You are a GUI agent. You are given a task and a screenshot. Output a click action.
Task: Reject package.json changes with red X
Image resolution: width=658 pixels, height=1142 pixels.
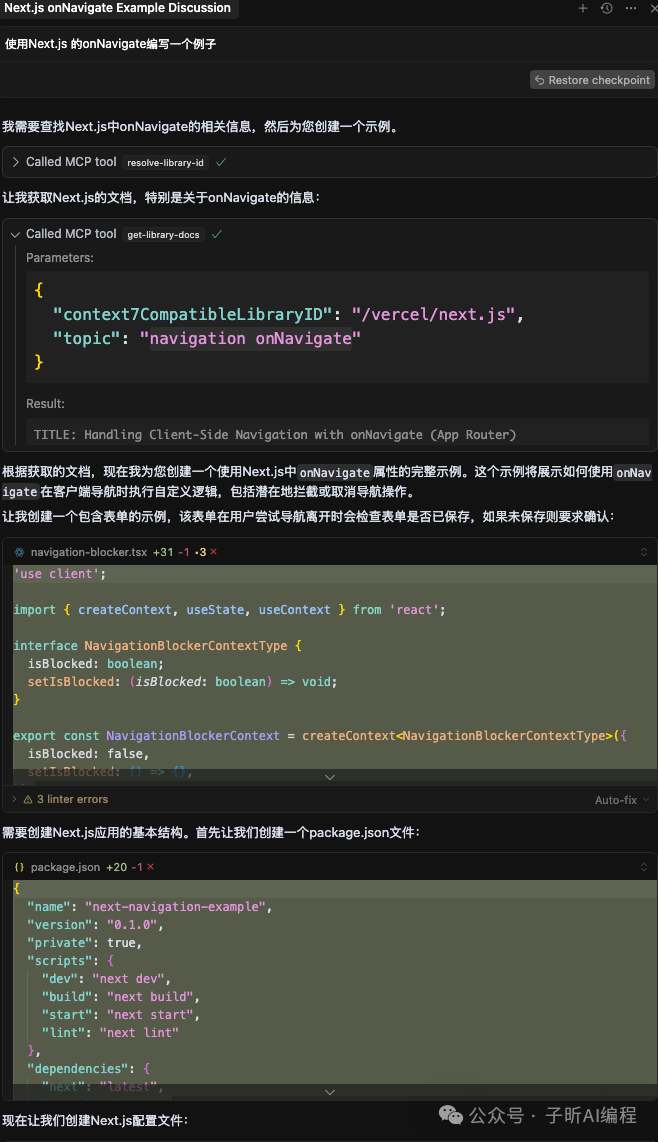150,867
